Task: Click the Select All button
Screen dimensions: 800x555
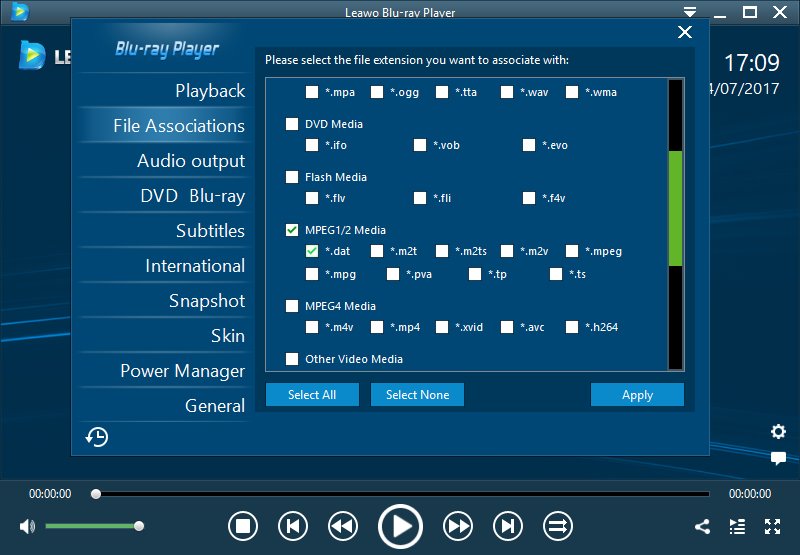Action: pos(312,394)
